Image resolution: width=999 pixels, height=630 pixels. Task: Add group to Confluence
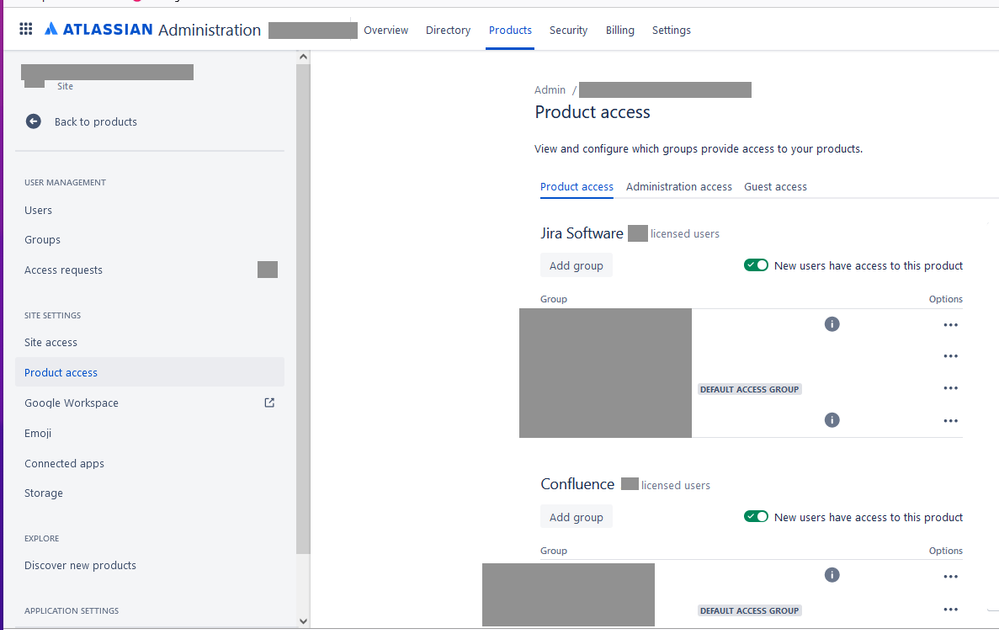pos(576,517)
